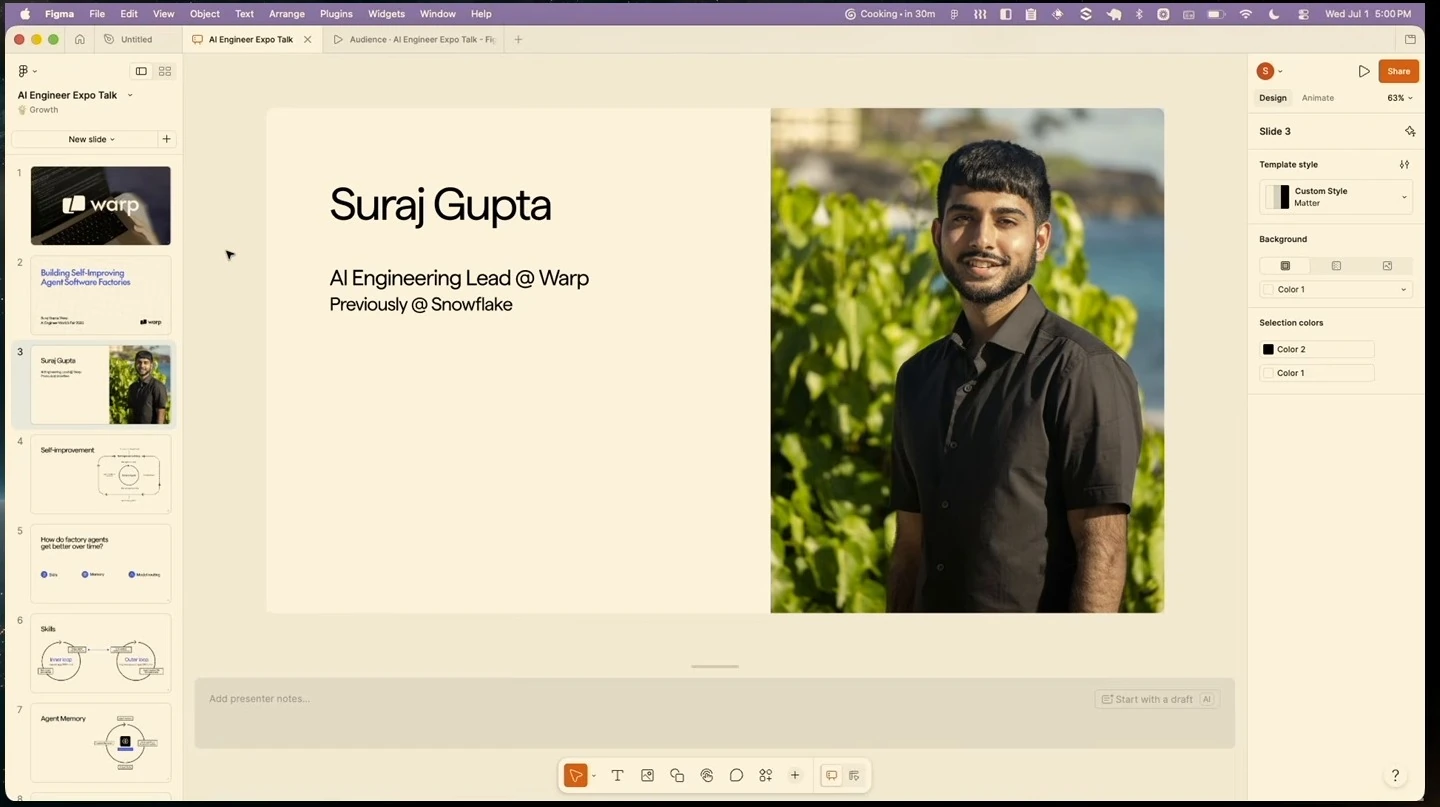Switch to the Untitled file tab
1440x807 pixels.
tap(137, 40)
